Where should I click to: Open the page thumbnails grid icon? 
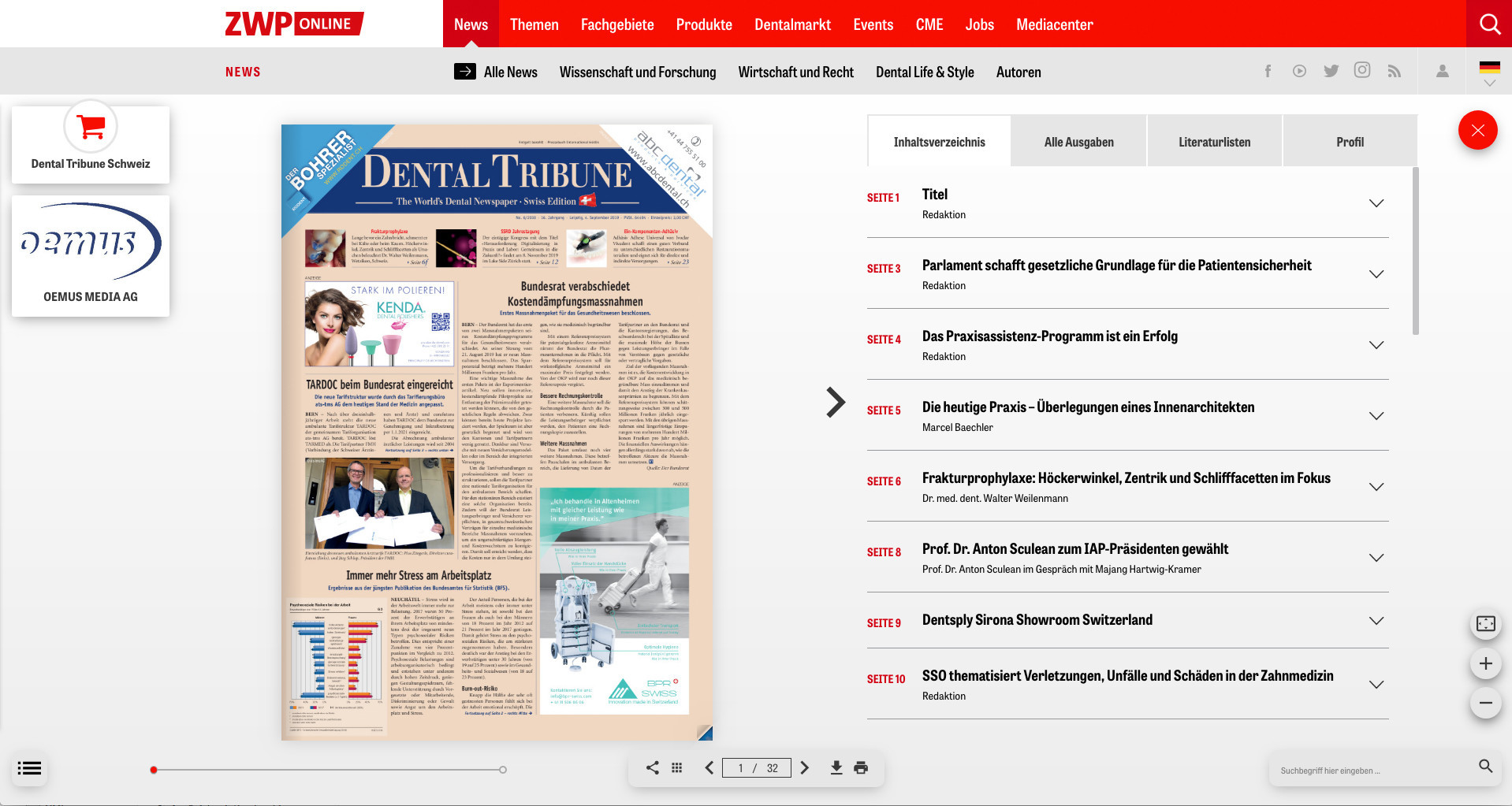676,767
